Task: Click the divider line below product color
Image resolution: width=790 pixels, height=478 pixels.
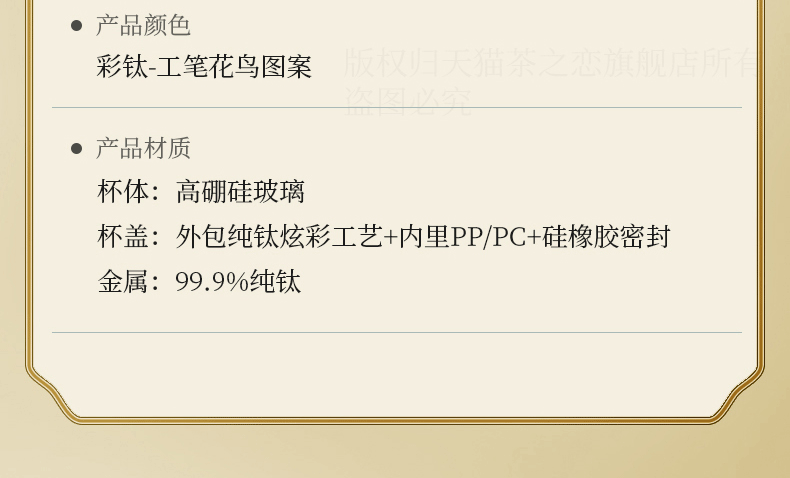Action: pyautogui.click(x=397, y=107)
